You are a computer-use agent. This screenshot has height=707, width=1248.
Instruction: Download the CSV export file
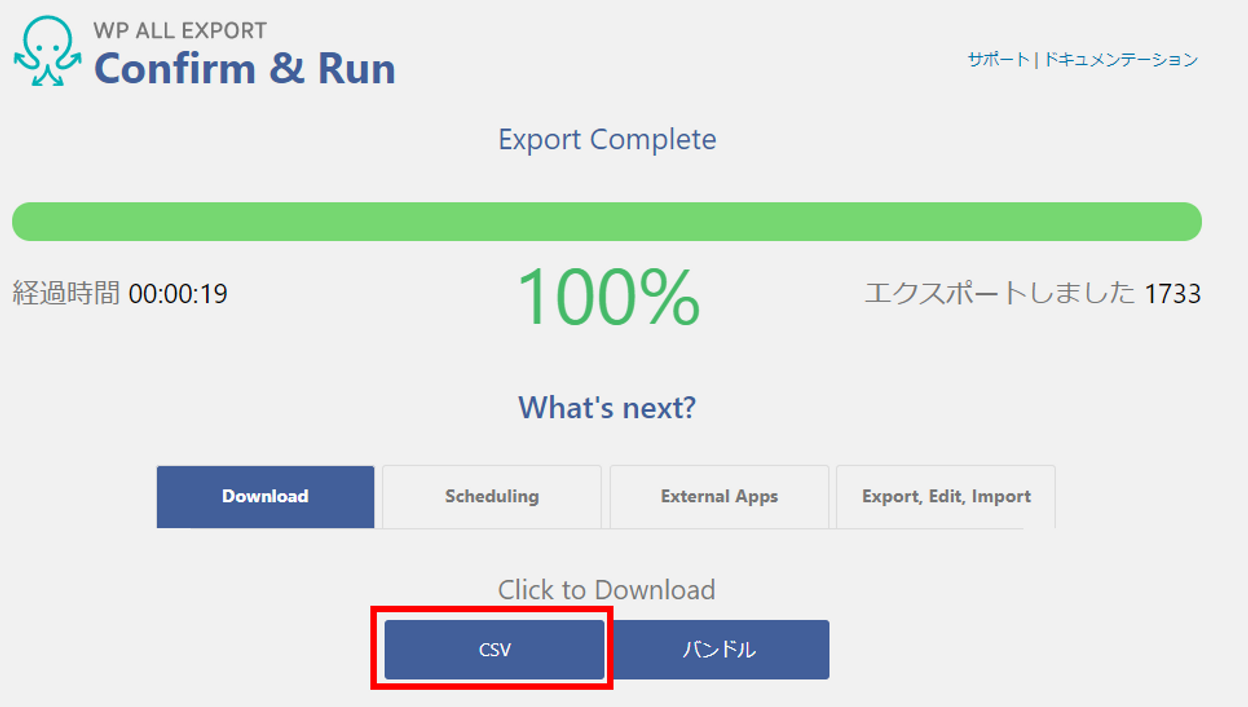pyautogui.click(x=494, y=650)
